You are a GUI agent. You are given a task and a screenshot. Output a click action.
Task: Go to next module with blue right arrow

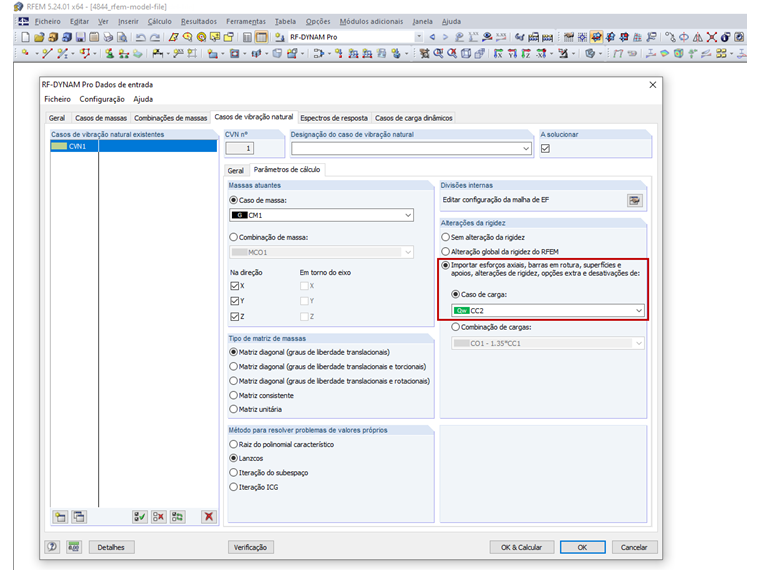click(445, 37)
